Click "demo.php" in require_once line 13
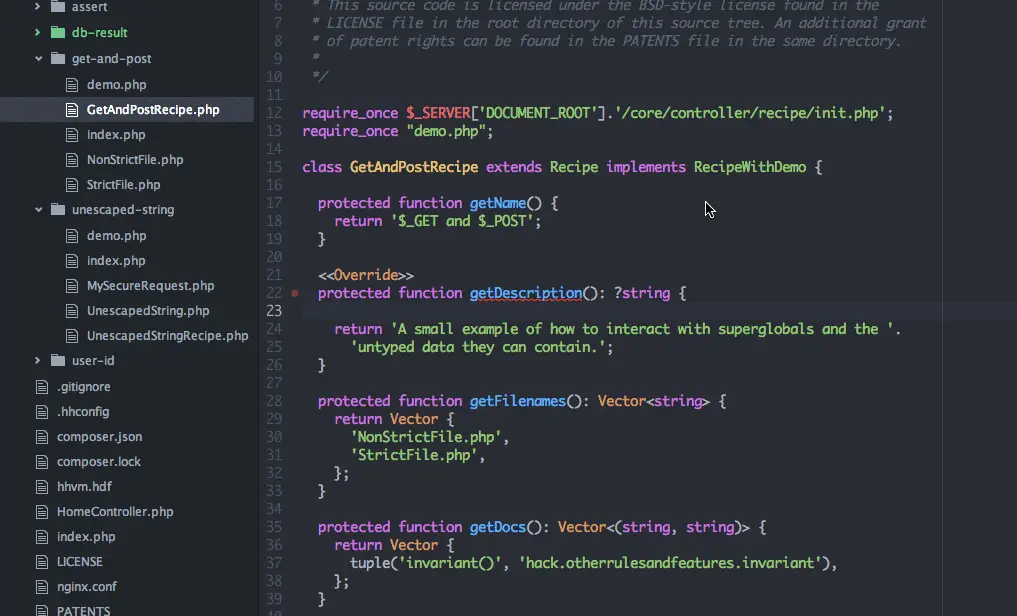Screen dimensions: 1017x616 pyautogui.click(x=446, y=131)
